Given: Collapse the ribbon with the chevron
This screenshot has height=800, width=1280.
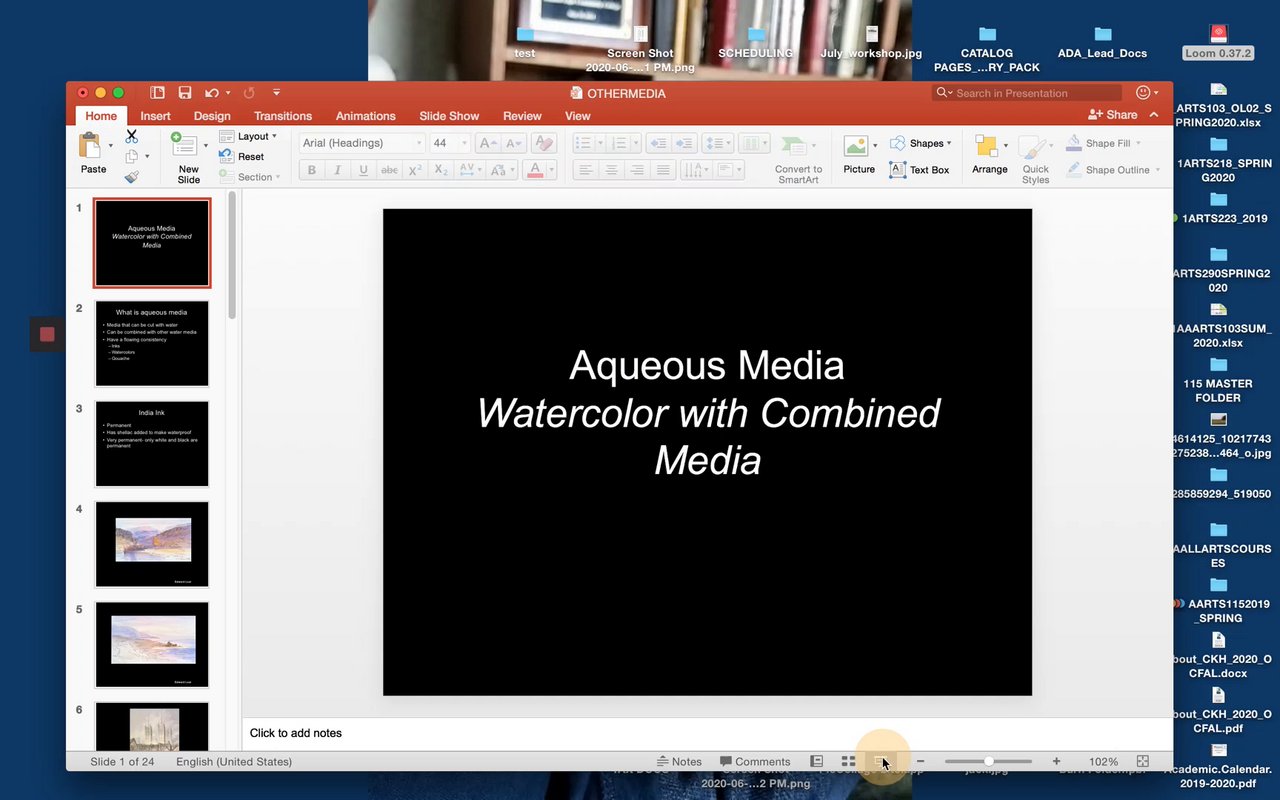Looking at the screenshot, I should pyautogui.click(x=1154, y=115).
